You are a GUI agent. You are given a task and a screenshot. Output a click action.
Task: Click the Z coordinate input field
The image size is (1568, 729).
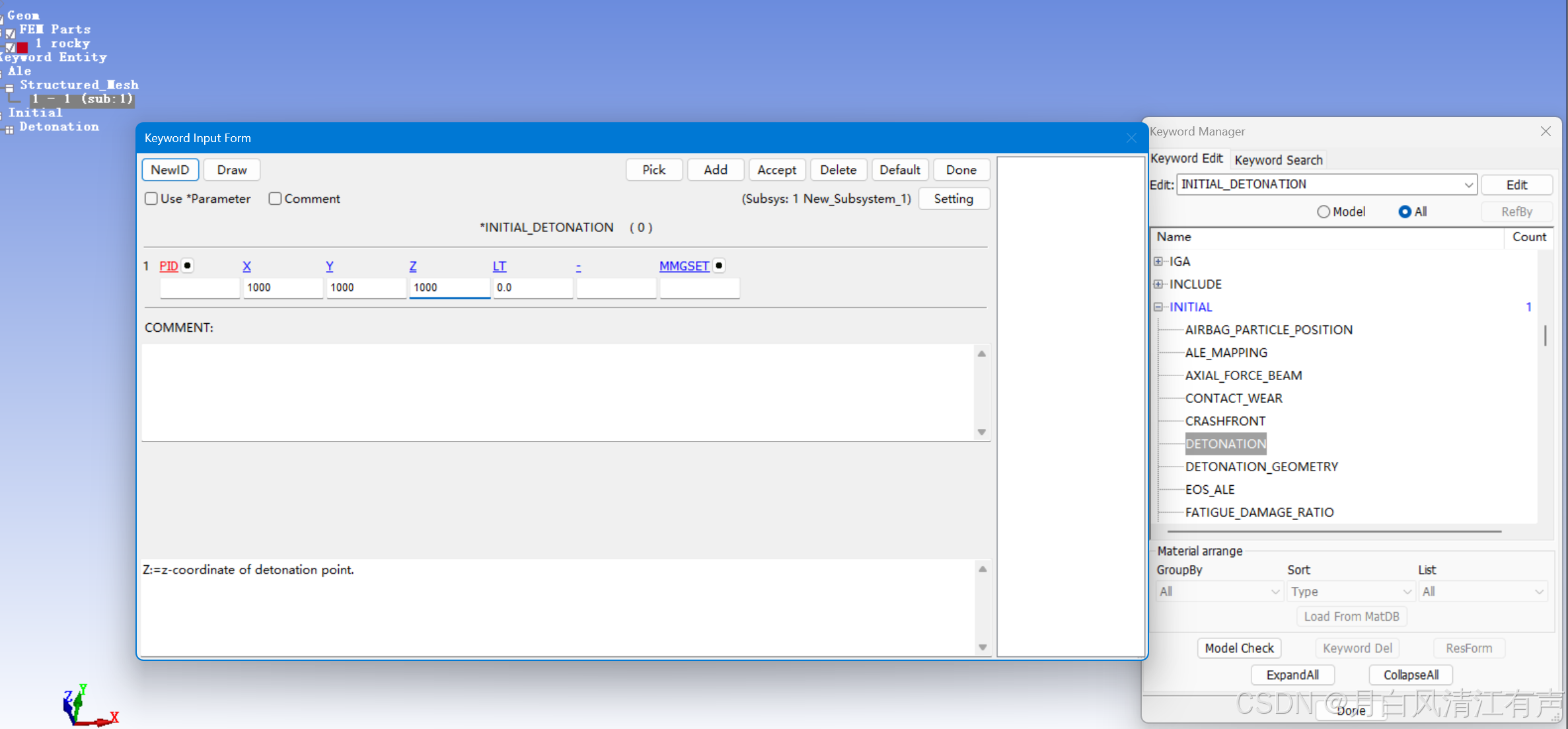click(449, 288)
